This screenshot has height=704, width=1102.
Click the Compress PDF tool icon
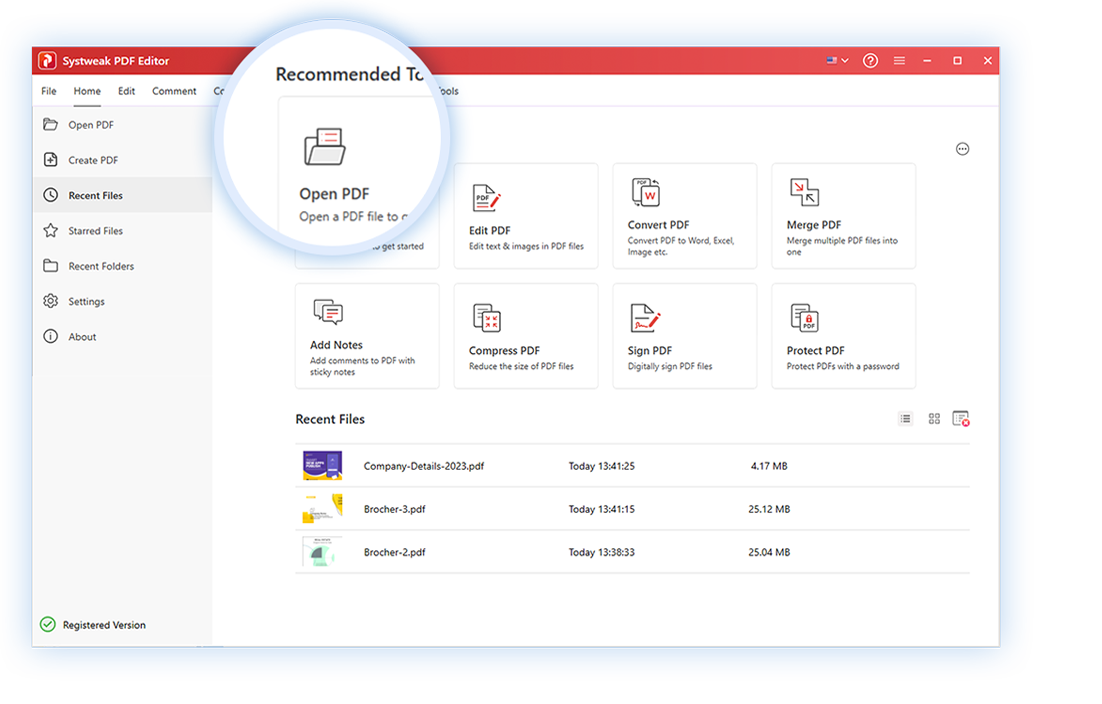[x=486, y=318]
